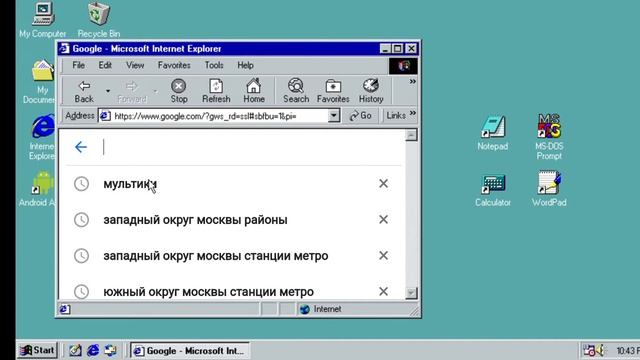Click the scrollbar down arrow
This screenshot has height=360, width=640.
[x=411, y=293]
